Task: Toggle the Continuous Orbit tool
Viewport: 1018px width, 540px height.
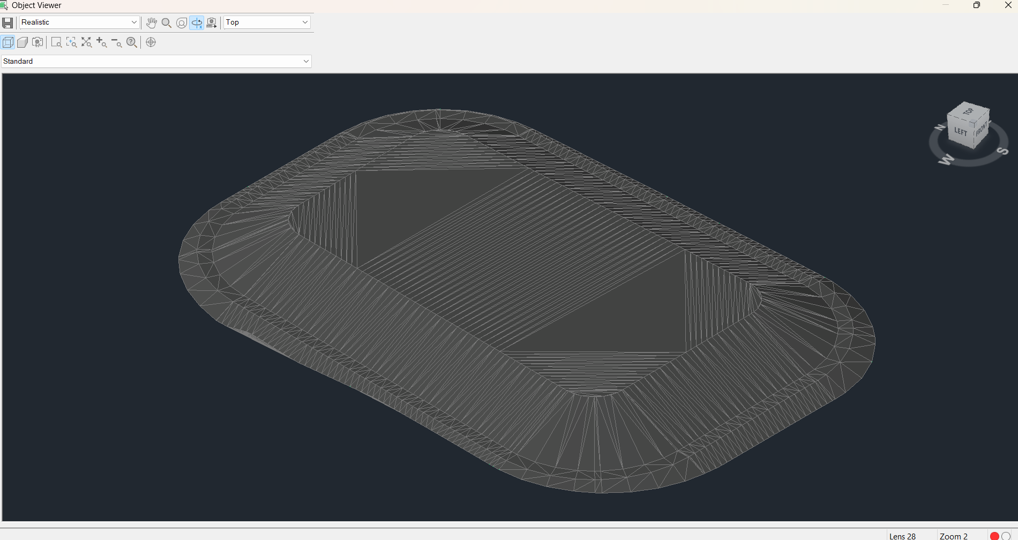Action: point(196,23)
